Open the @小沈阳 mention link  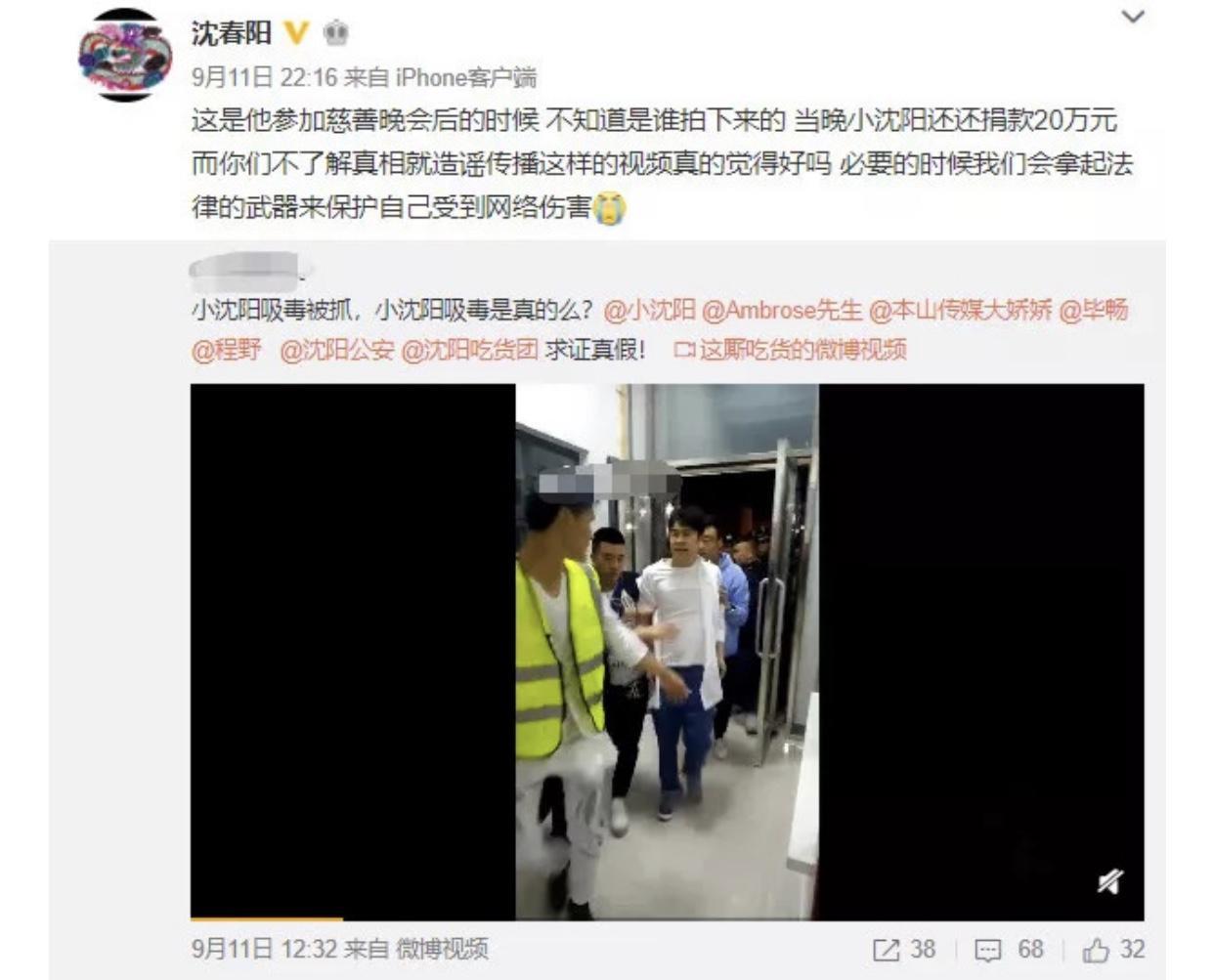pyautogui.click(x=650, y=311)
